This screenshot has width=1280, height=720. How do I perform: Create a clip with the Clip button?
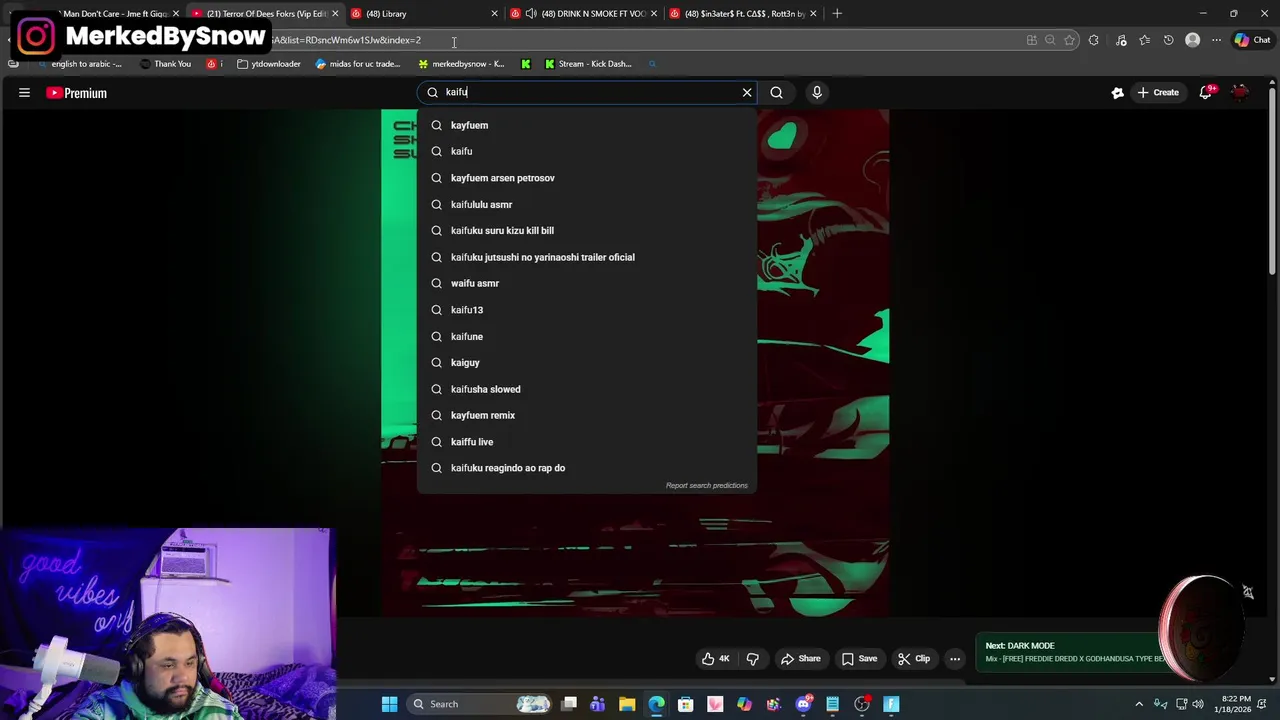914,659
